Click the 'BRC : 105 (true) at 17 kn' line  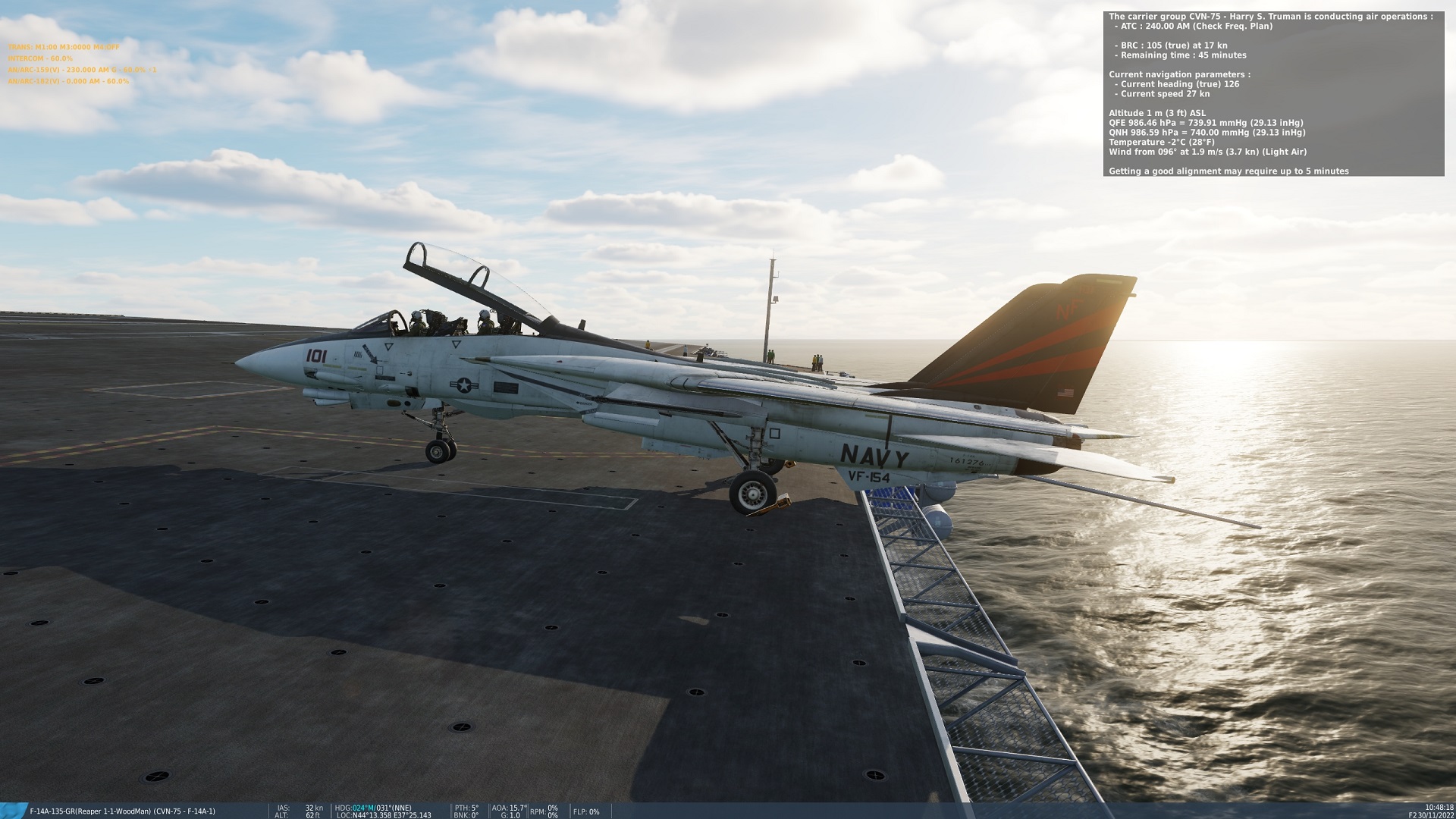coord(1171,45)
